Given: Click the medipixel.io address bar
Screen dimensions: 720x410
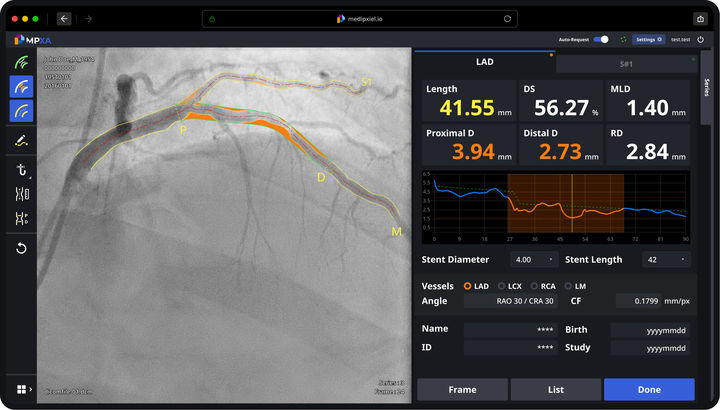Looking at the screenshot, I should 360,19.
